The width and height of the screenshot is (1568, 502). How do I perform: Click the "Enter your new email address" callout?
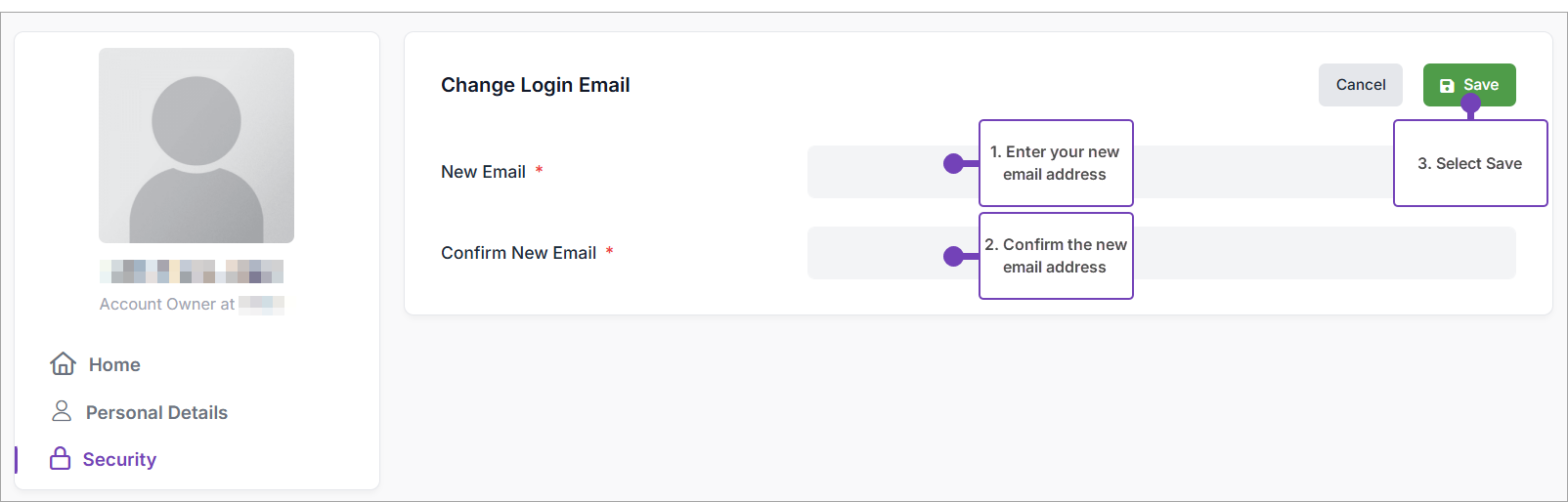click(1056, 163)
